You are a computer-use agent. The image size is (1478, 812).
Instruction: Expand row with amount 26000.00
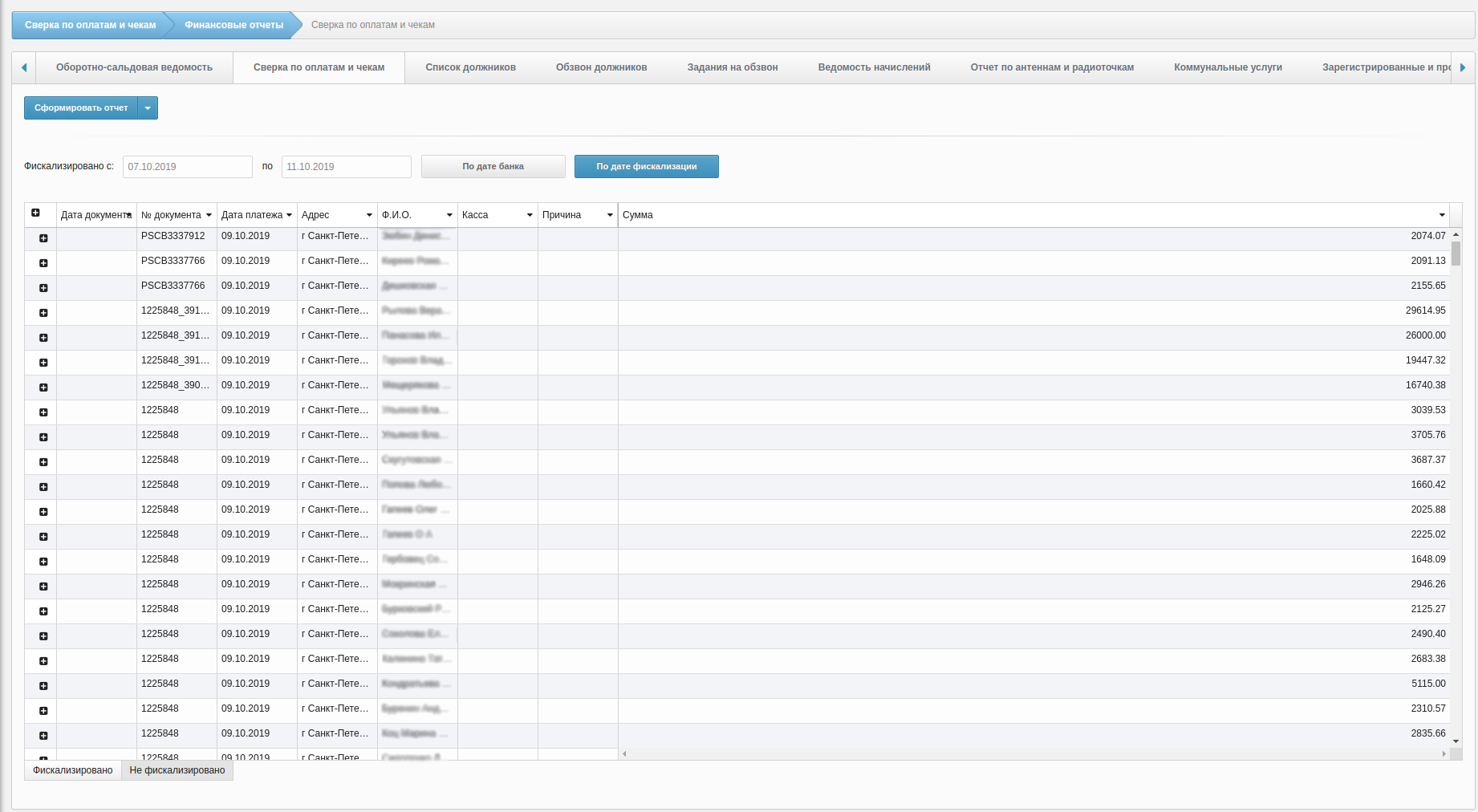click(x=43, y=338)
